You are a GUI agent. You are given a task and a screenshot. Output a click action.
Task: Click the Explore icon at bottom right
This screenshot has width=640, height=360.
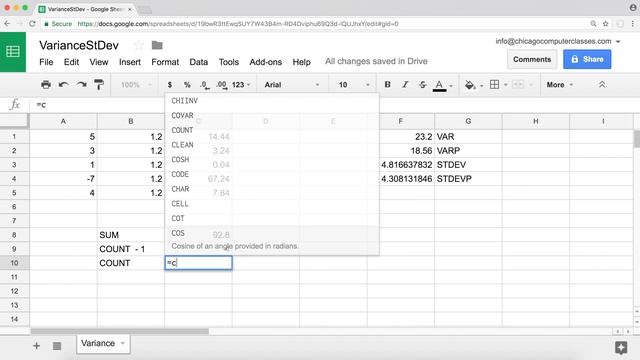tap(621, 348)
